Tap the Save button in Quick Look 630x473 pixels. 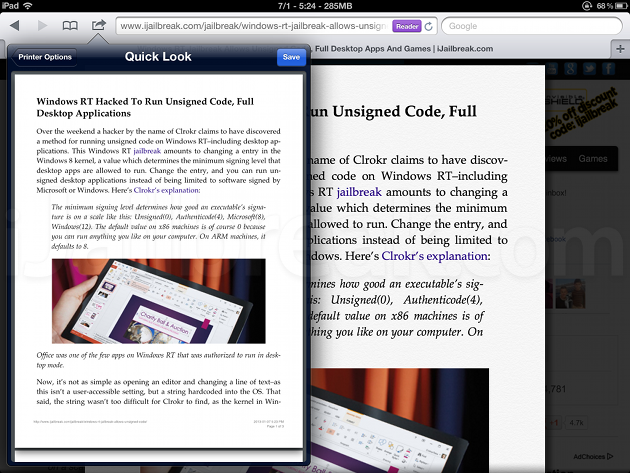(291, 57)
